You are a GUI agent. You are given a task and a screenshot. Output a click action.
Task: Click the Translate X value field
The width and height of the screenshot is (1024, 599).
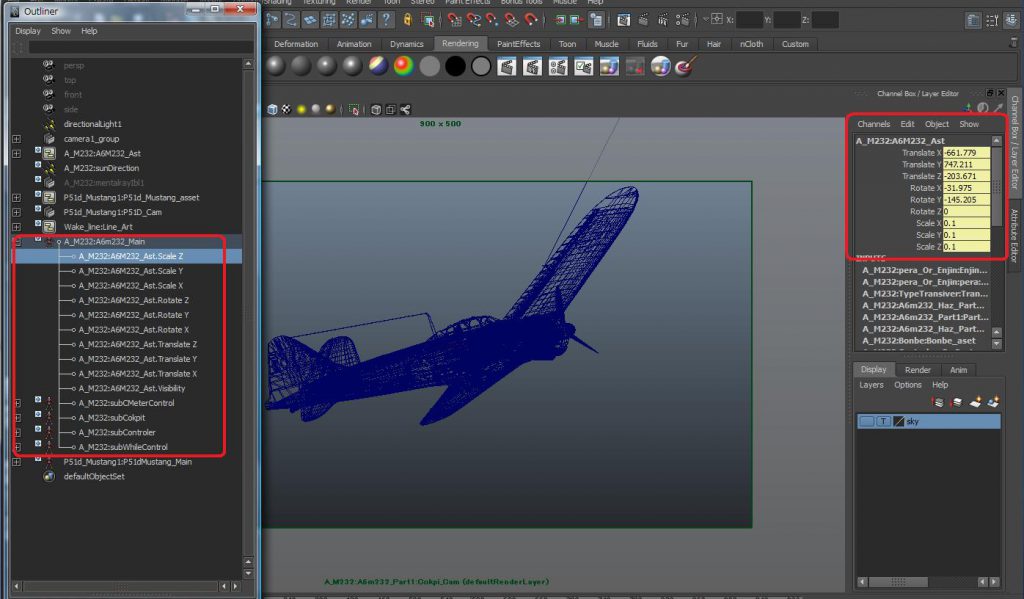pyautogui.click(x=966, y=153)
